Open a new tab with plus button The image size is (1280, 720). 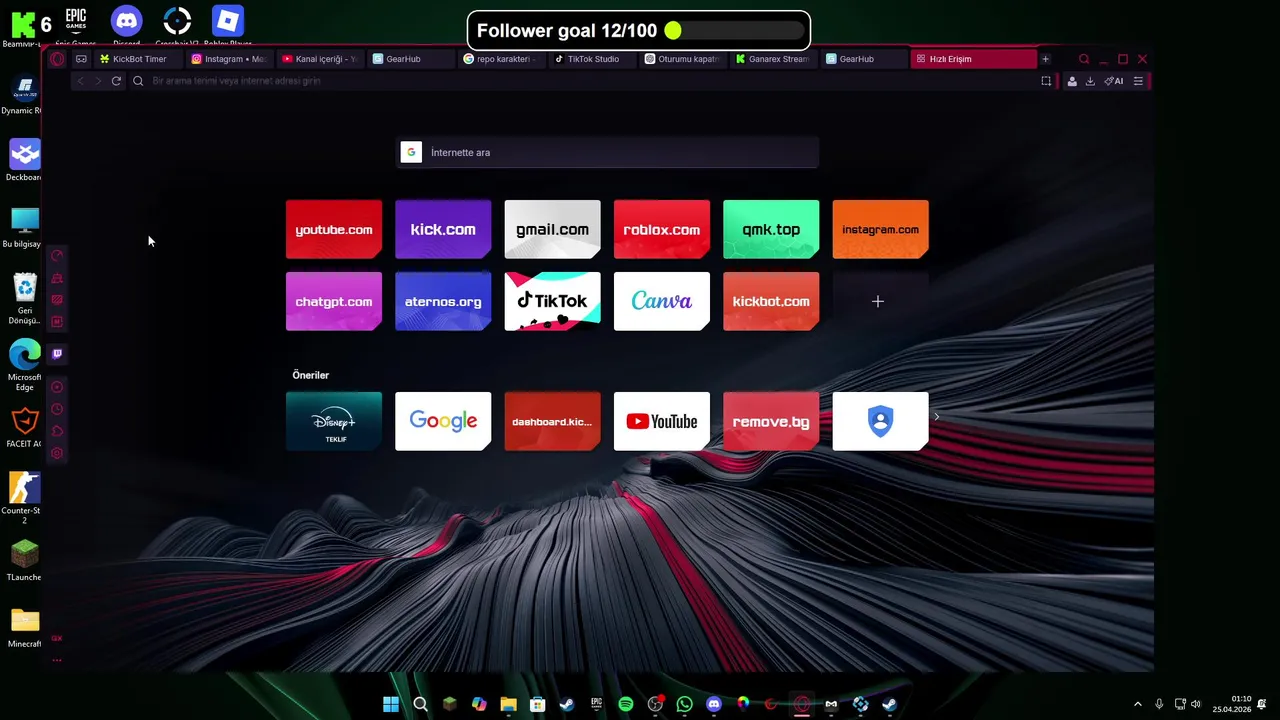coord(1045,59)
